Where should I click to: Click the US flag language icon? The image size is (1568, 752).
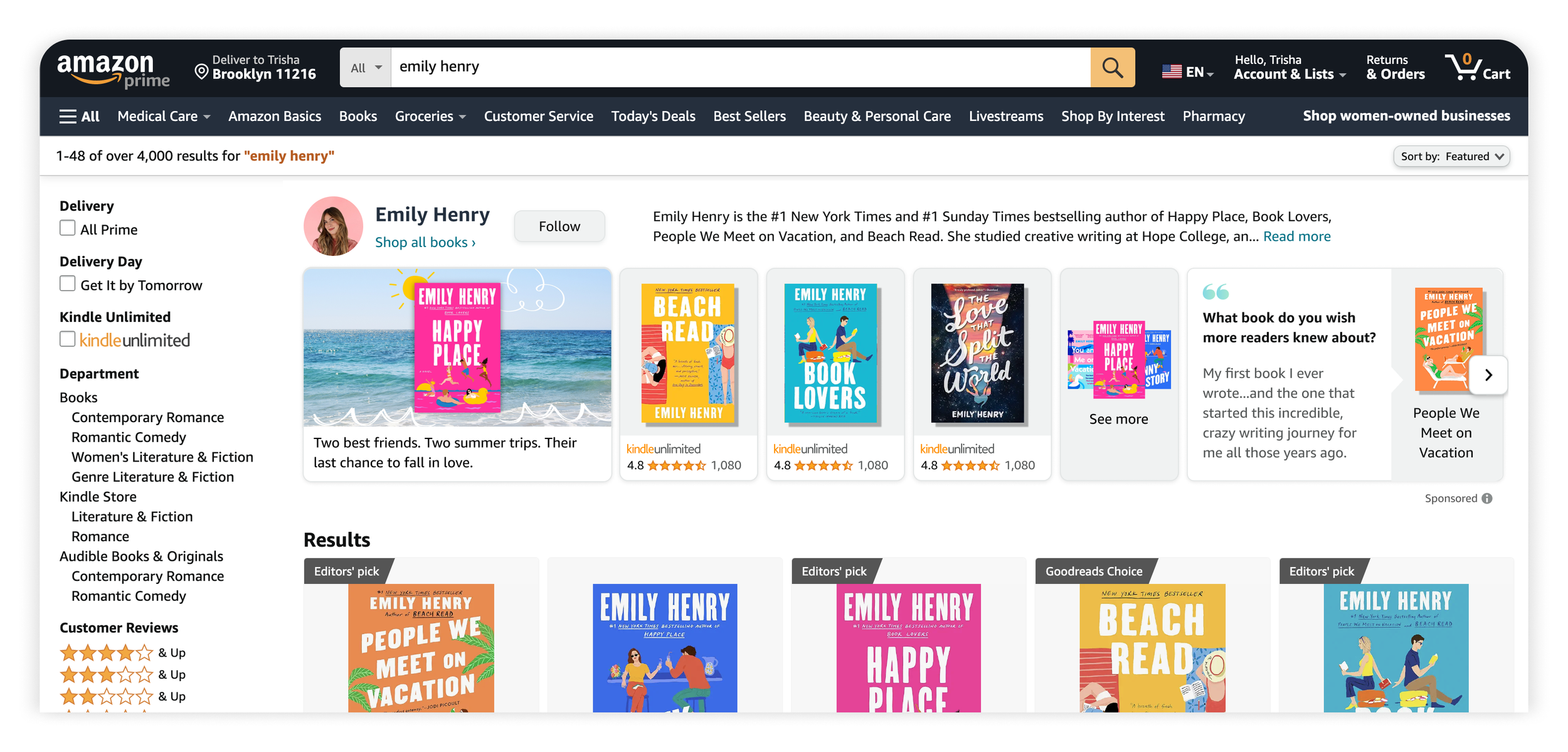coord(1171,71)
